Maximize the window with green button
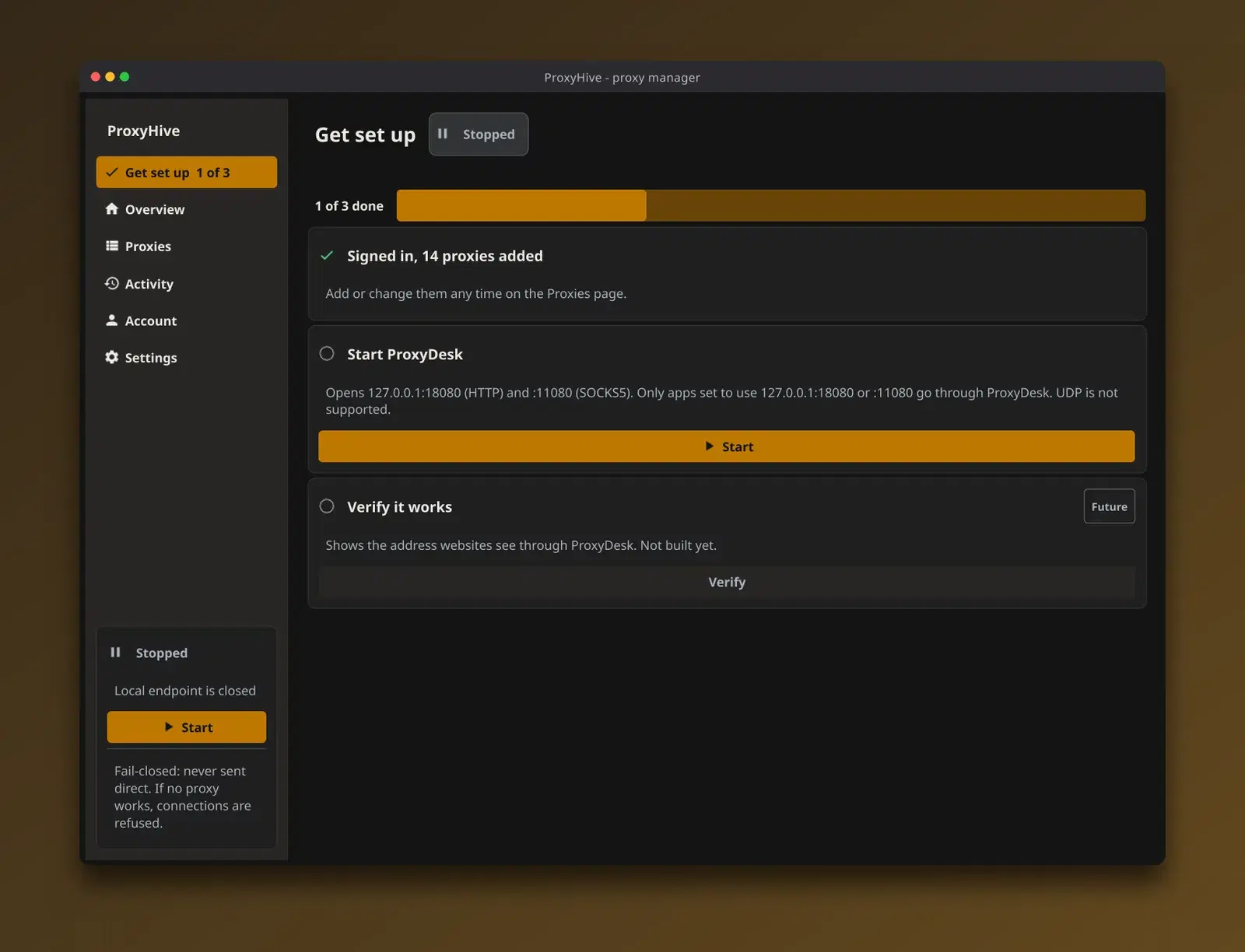The width and height of the screenshot is (1245, 952). [124, 76]
